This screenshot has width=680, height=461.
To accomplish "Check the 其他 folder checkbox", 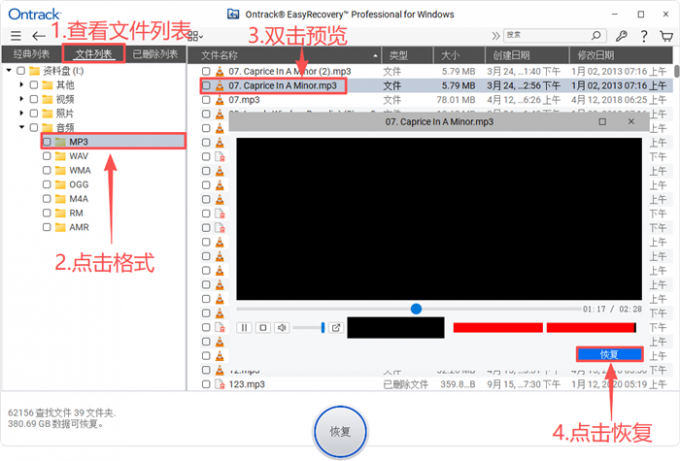I will [34, 85].
